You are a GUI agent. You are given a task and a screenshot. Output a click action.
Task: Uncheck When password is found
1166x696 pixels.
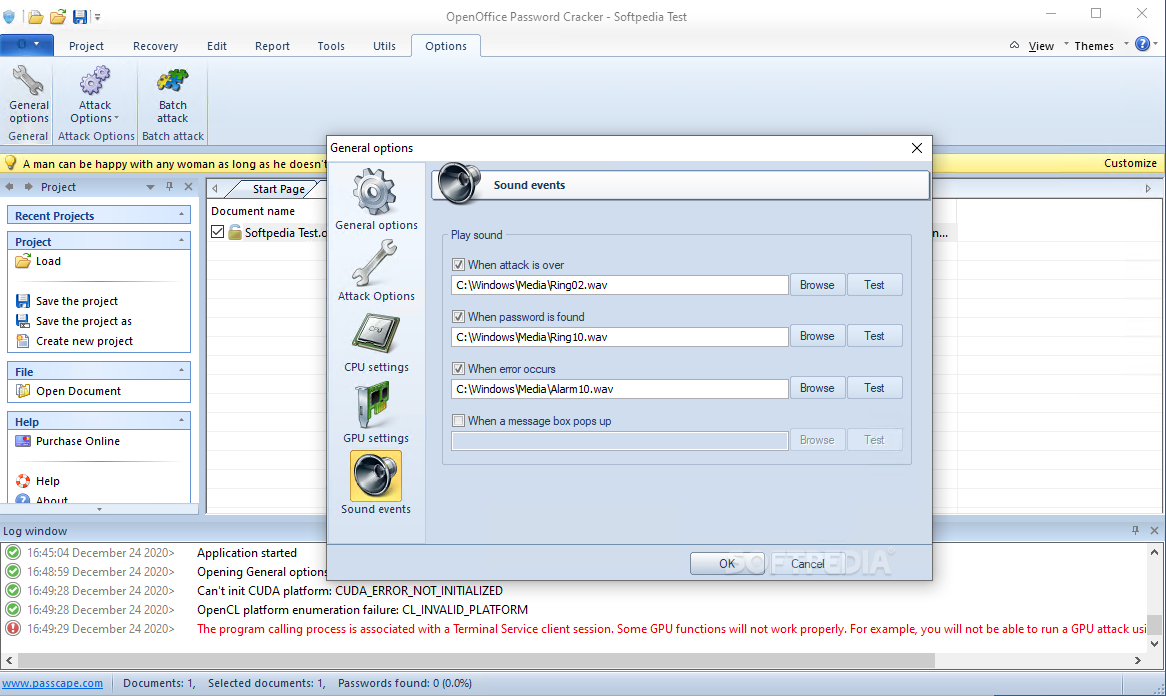(458, 317)
